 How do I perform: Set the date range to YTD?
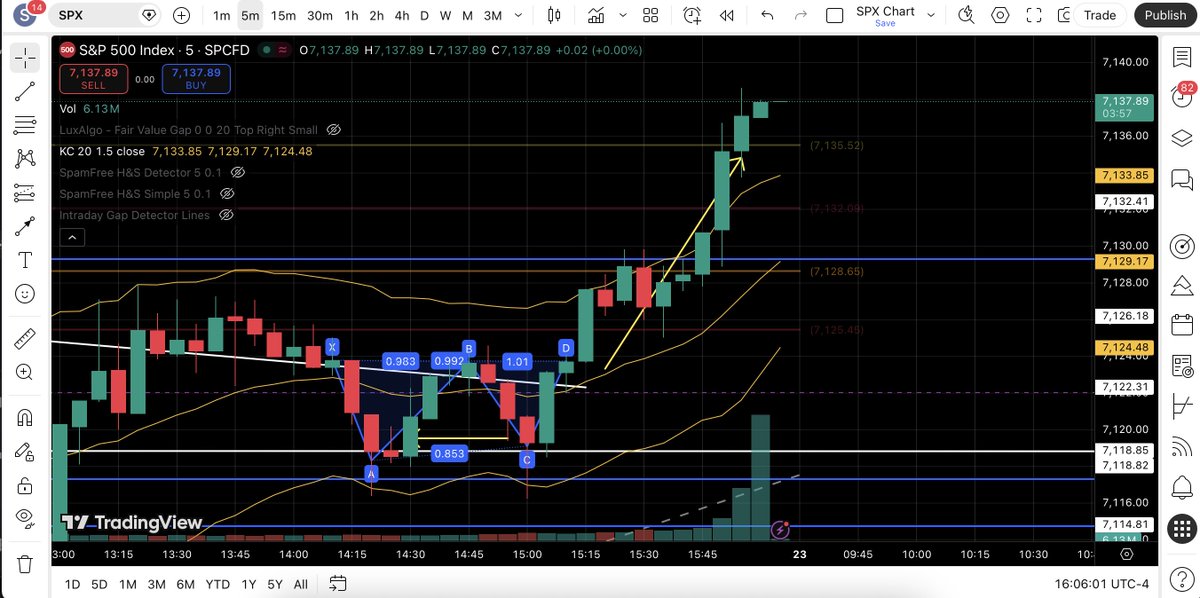(x=217, y=583)
